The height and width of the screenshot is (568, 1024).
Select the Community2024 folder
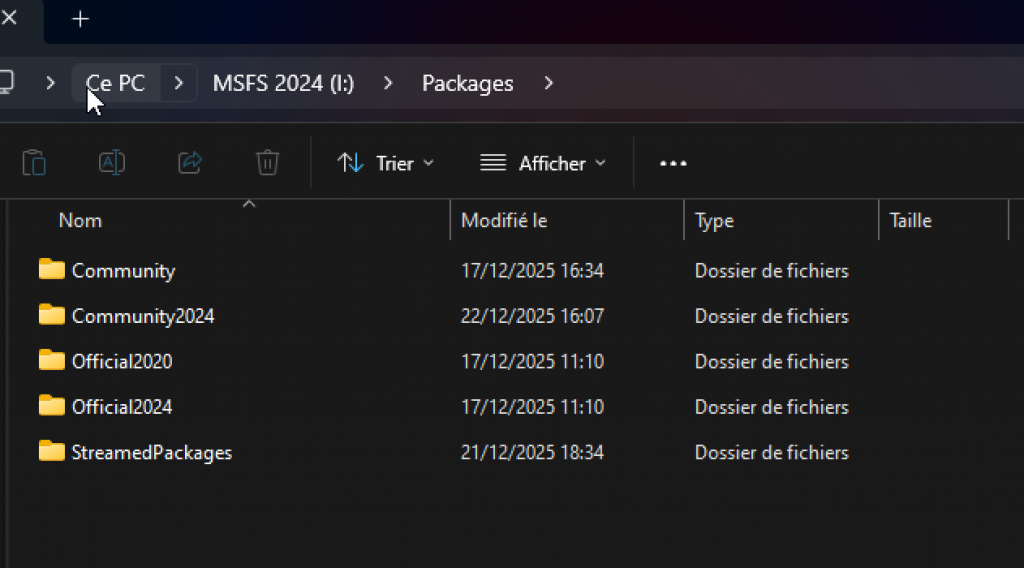point(143,316)
